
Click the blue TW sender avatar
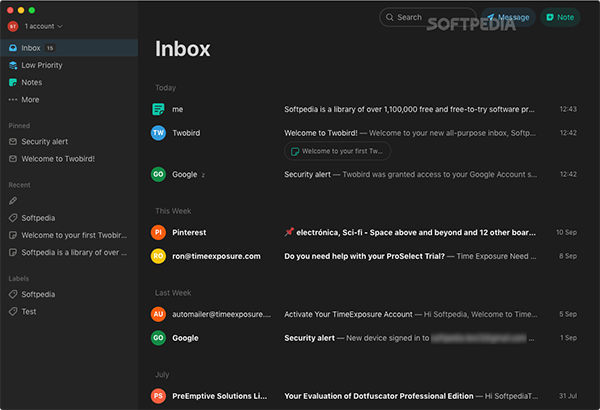(158, 133)
